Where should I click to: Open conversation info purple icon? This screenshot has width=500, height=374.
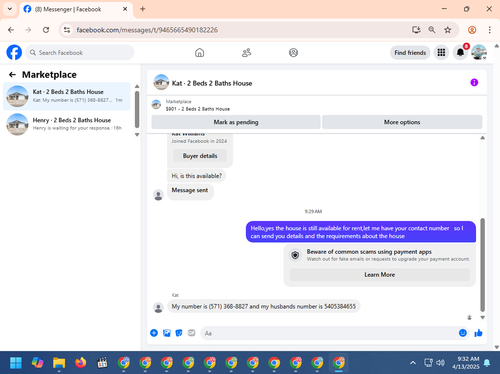[x=474, y=82]
